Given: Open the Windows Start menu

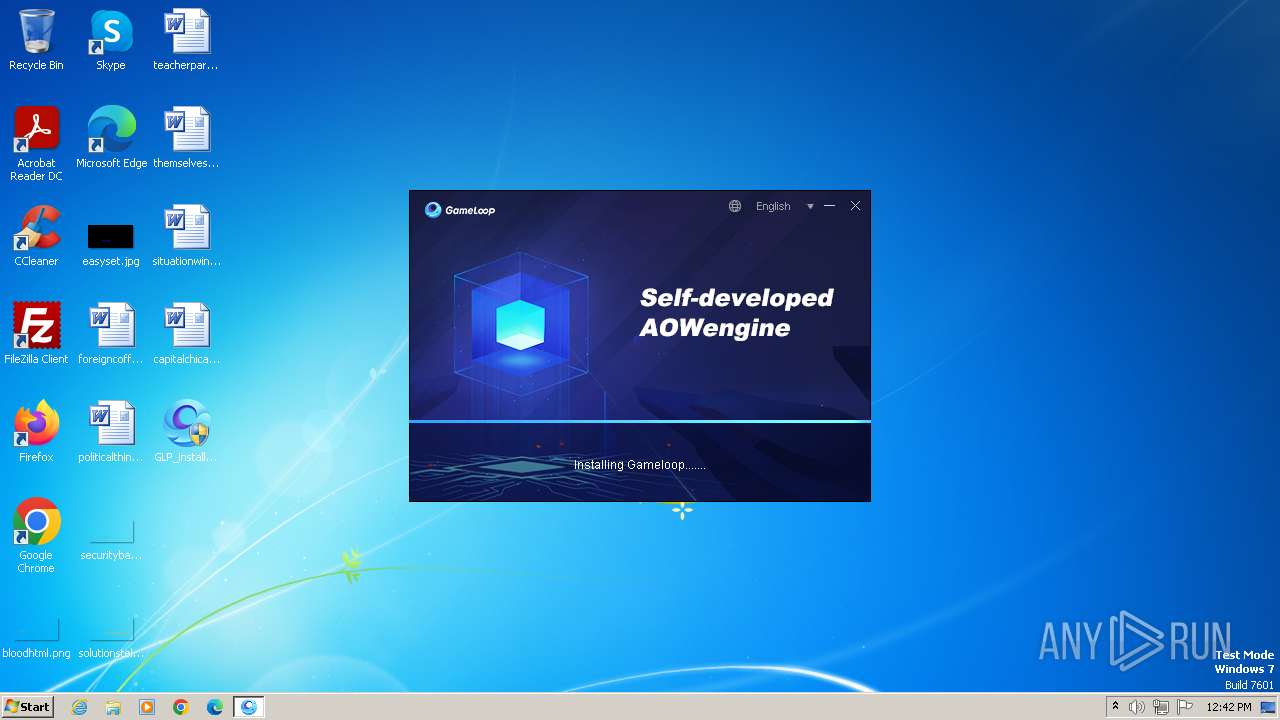Looking at the screenshot, I should 27,706.
